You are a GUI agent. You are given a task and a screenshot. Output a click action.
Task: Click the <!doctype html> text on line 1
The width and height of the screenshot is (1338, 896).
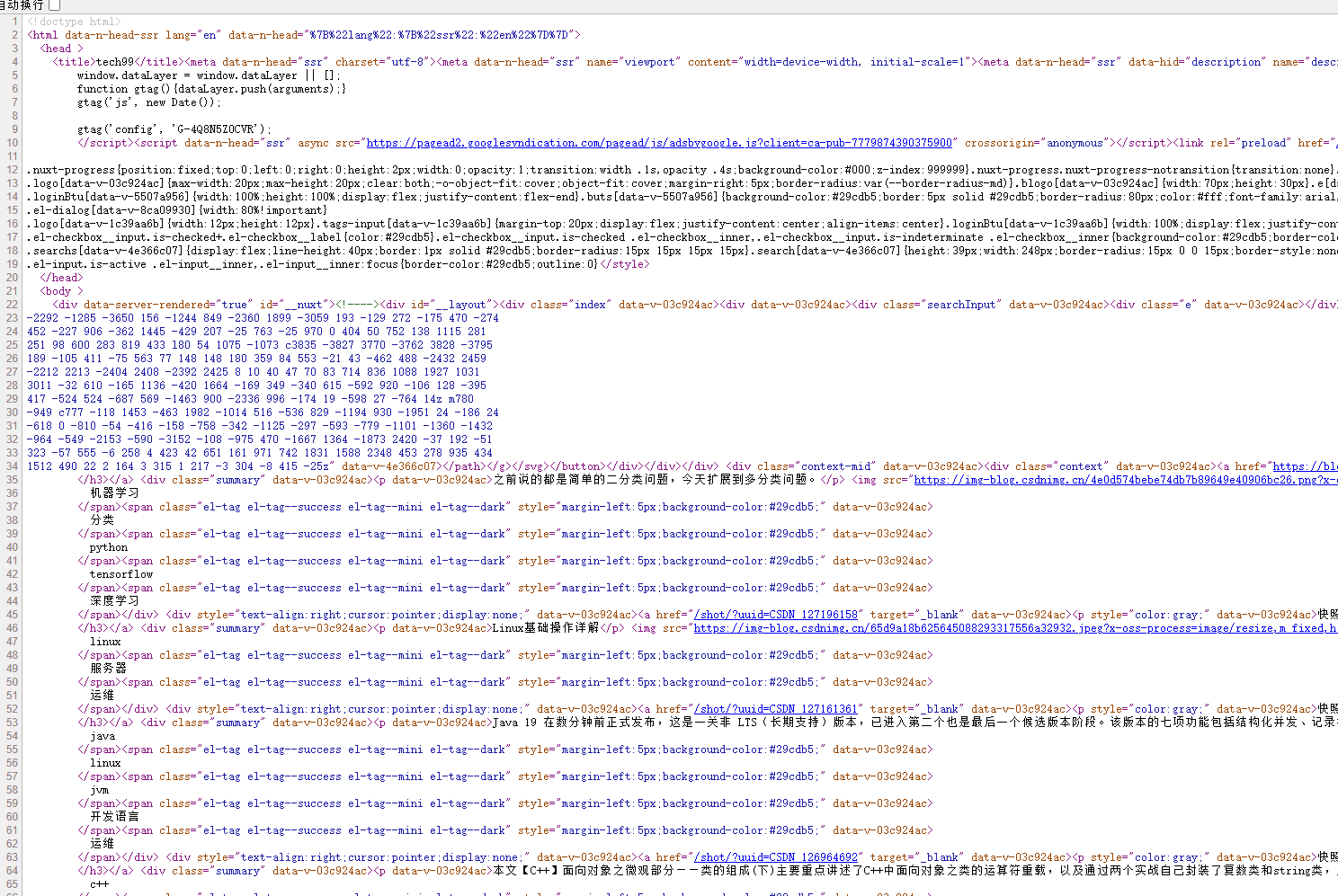point(74,22)
